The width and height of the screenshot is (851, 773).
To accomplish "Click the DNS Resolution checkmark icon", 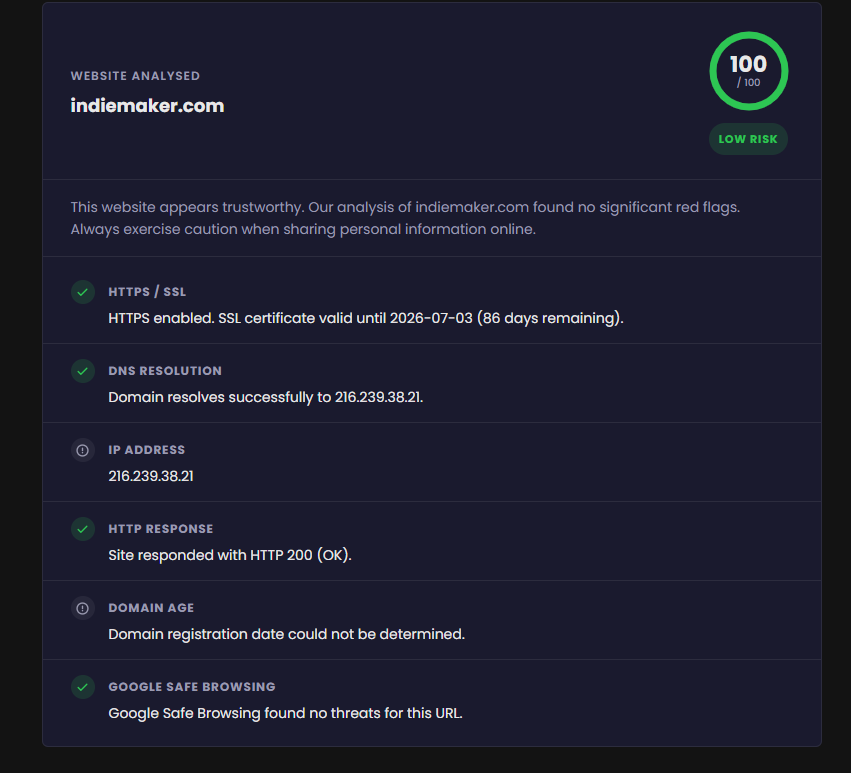I will pyautogui.click(x=83, y=371).
